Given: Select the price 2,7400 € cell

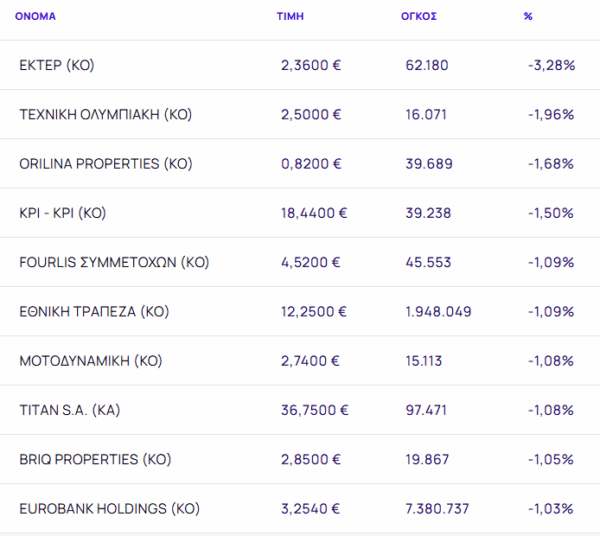Looking at the screenshot, I should (x=310, y=361).
